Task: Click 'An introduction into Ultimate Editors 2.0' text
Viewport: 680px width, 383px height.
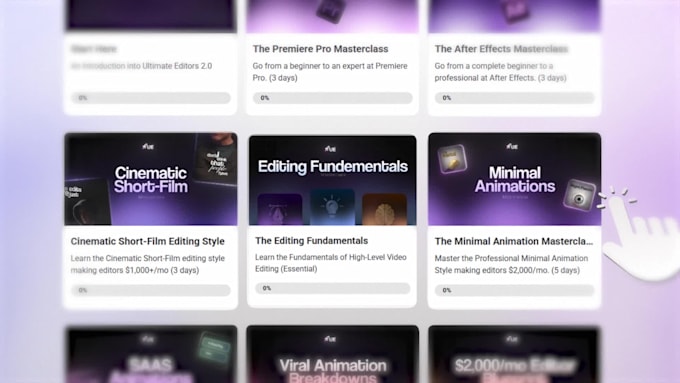Action: pyautogui.click(x=142, y=66)
